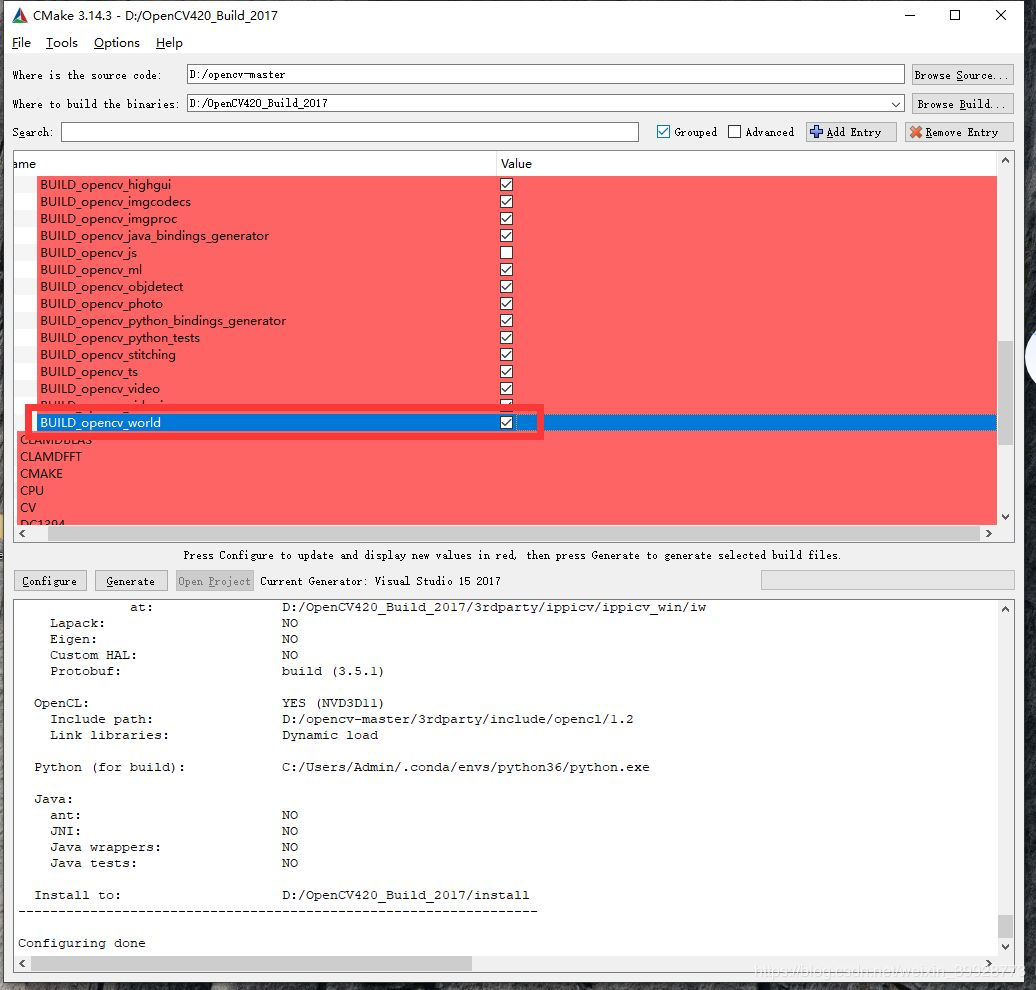This screenshot has height=990, width=1036.
Task: Click the 'Current Generator: Visual Studio 15 2017' label
Action: tap(380, 581)
